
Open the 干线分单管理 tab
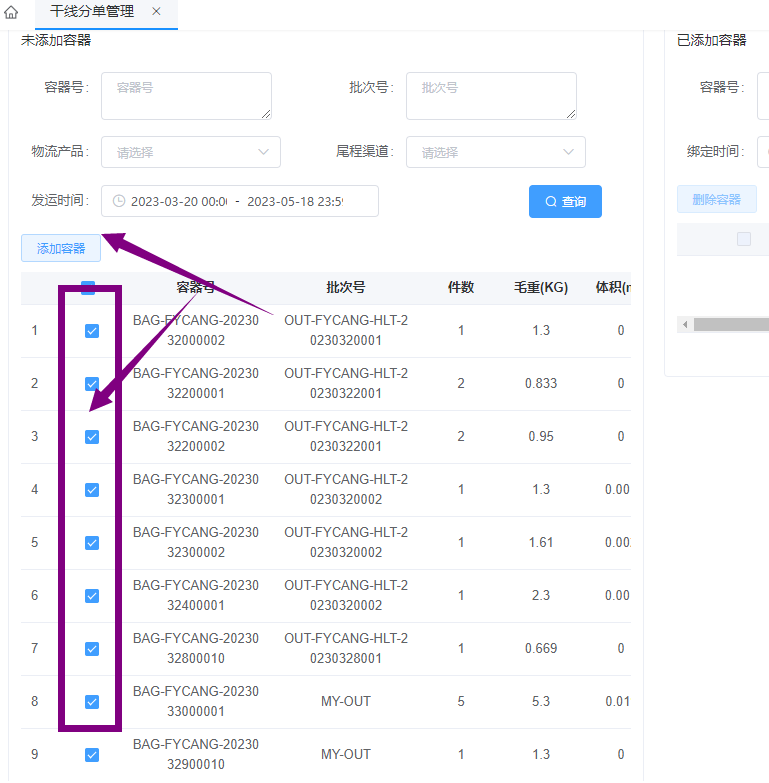coord(92,12)
